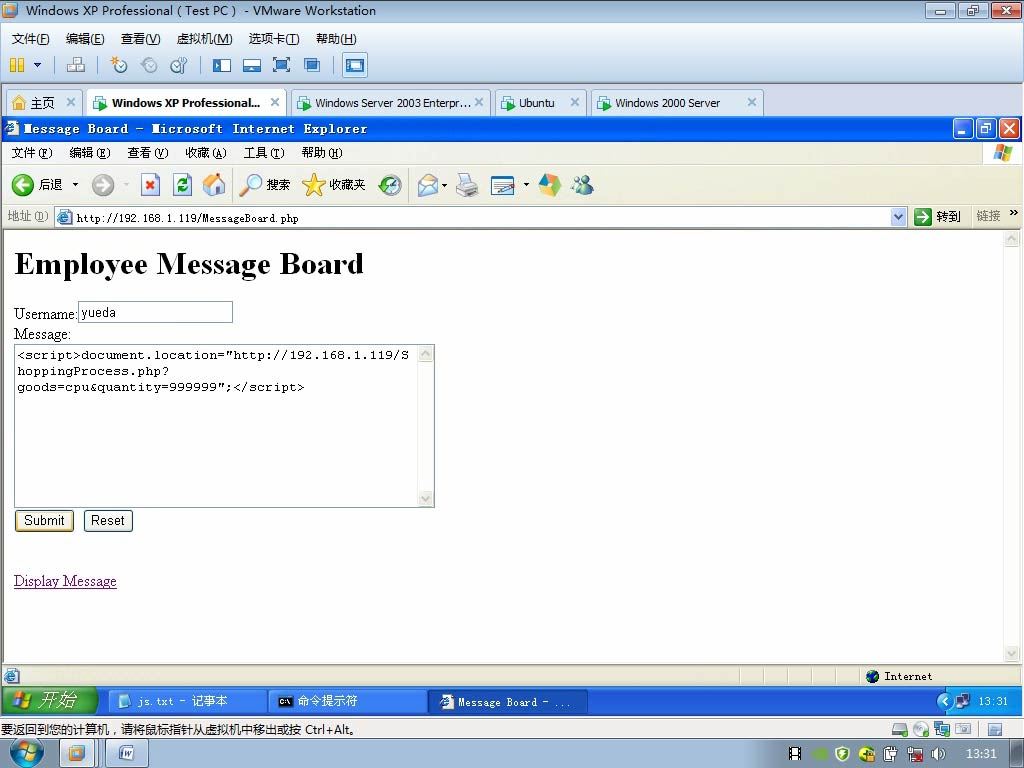Screen dimensions: 1024x768
Task: Expand the IE edit dropdown arrow
Action: click(x=526, y=185)
